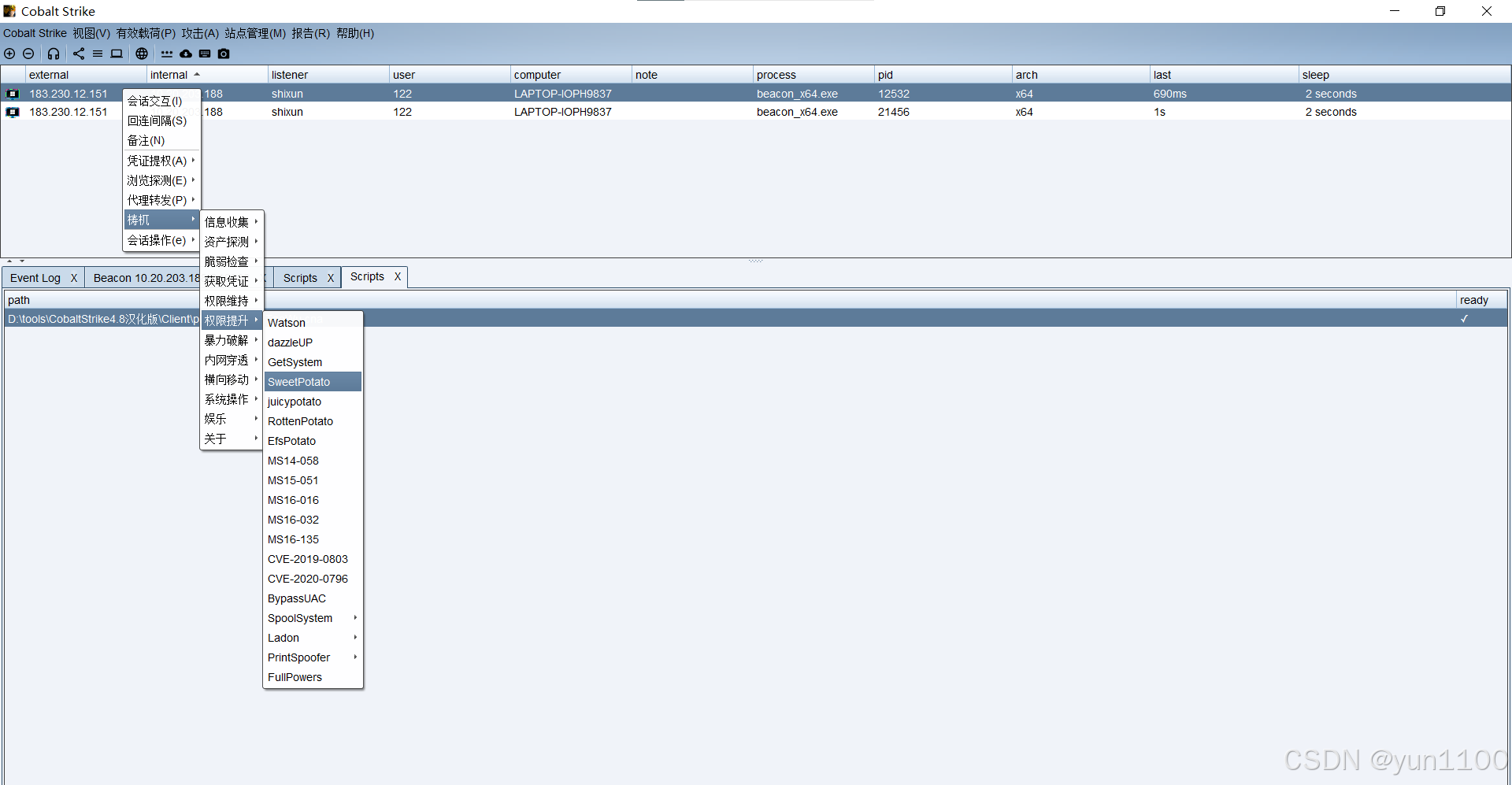Sort sessions by the internal column
Screen dimensions: 1512x785
coord(207,75)
